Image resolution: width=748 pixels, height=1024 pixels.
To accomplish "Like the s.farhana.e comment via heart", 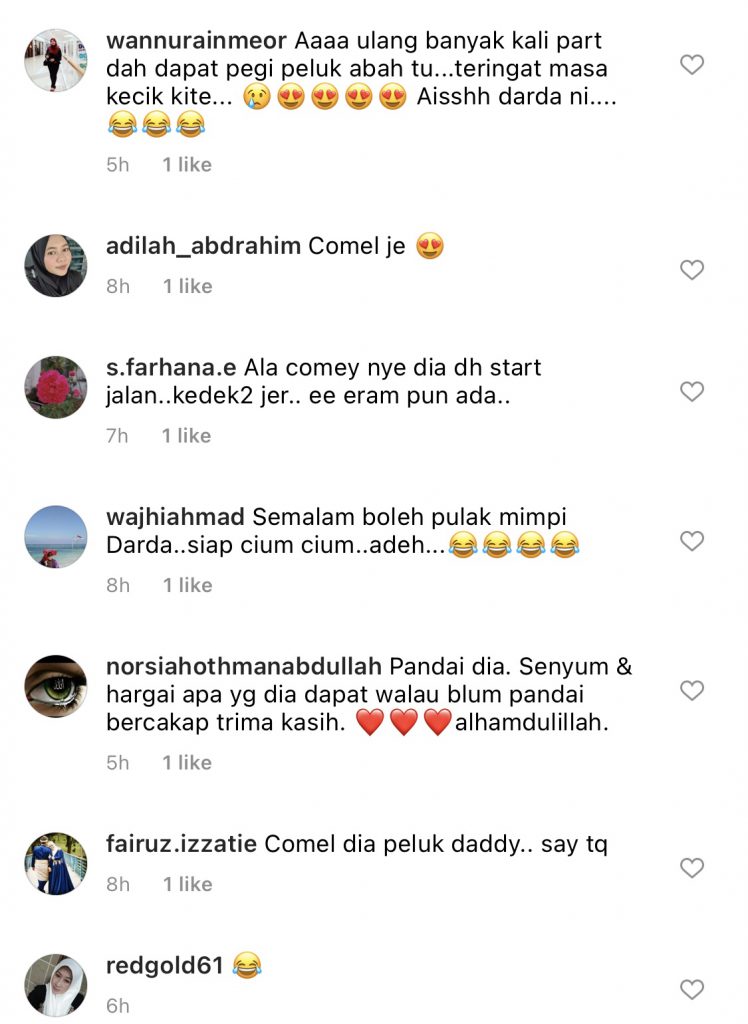I will coord(692,391).
